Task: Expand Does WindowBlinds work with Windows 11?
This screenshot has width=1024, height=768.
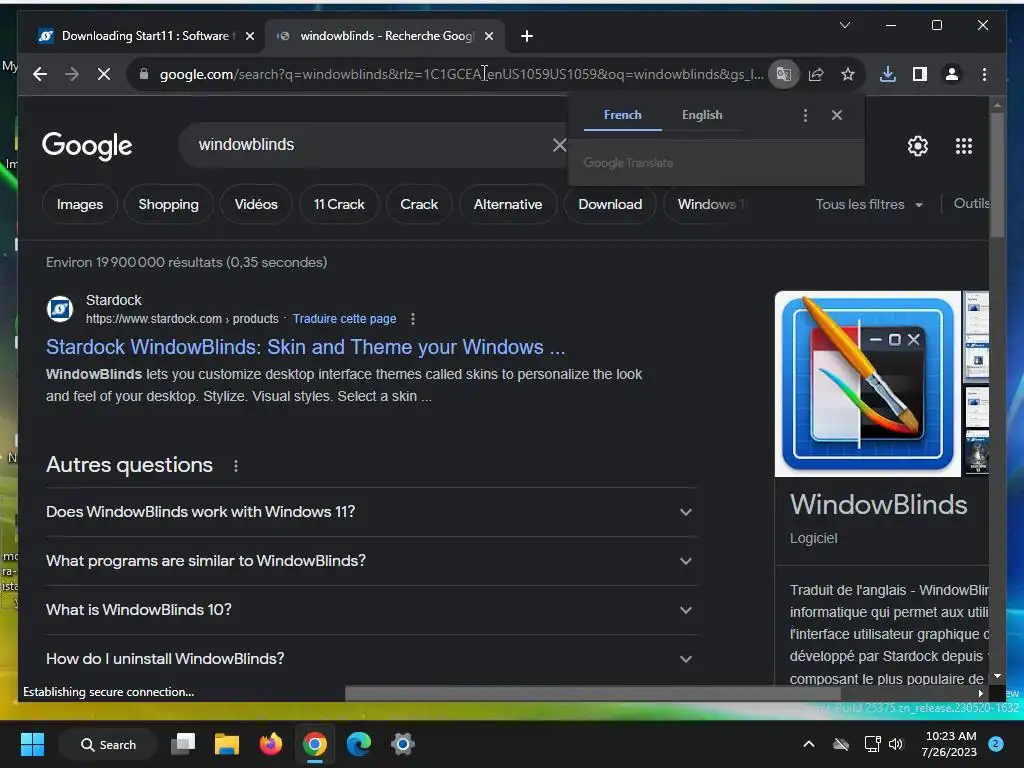Action: [371, 512]
